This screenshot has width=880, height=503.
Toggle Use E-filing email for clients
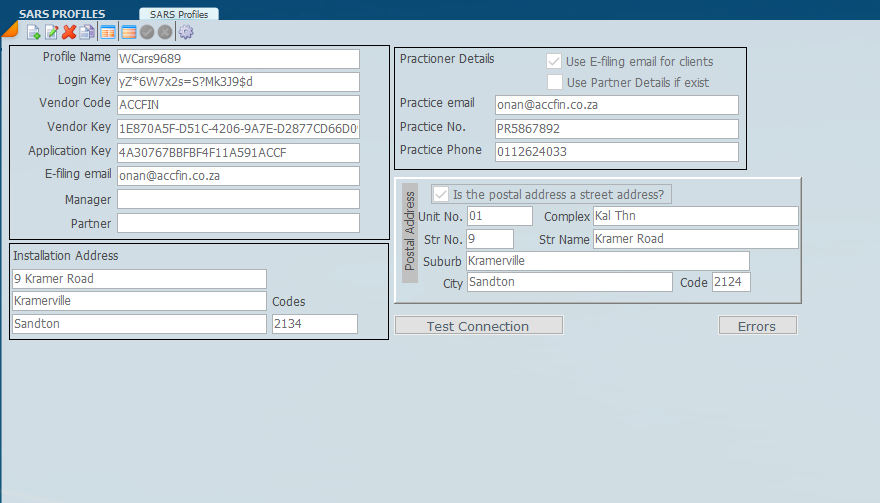(555, 61)
